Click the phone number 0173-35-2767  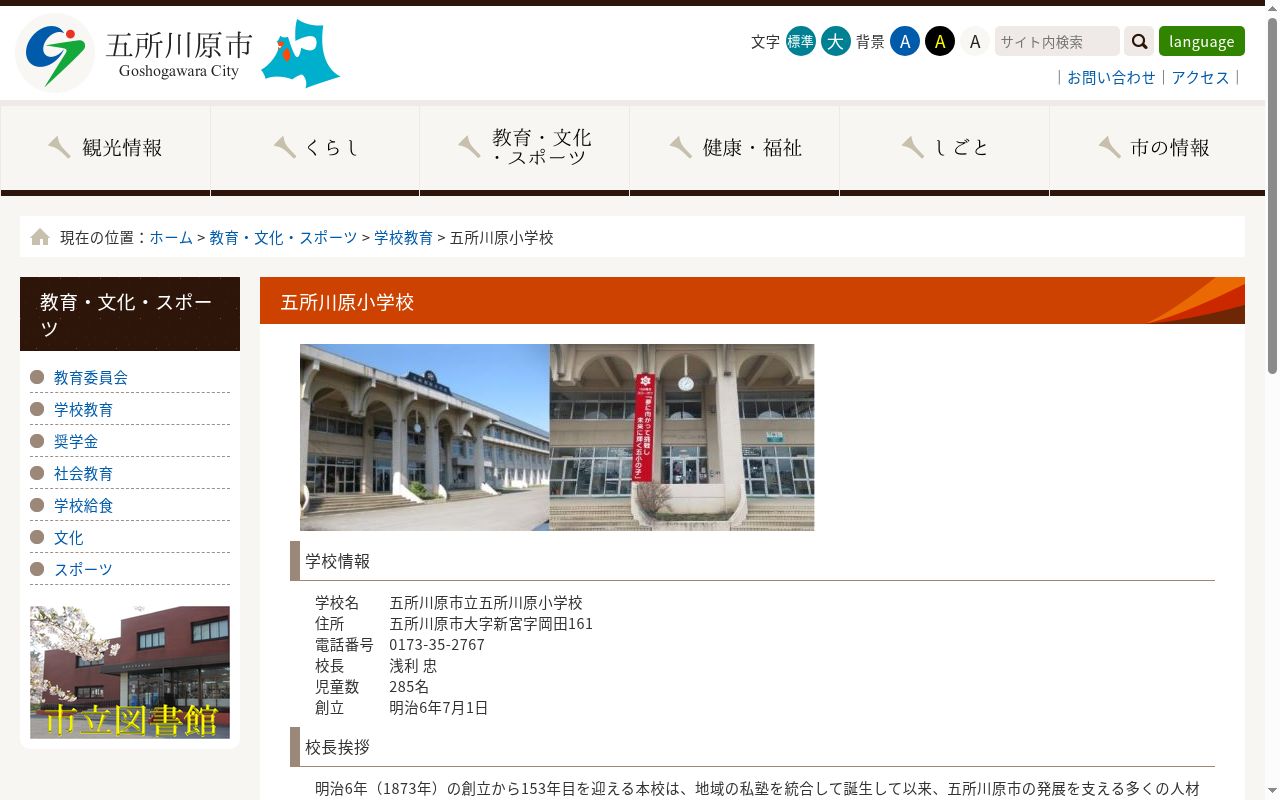(x=437, y=644)
